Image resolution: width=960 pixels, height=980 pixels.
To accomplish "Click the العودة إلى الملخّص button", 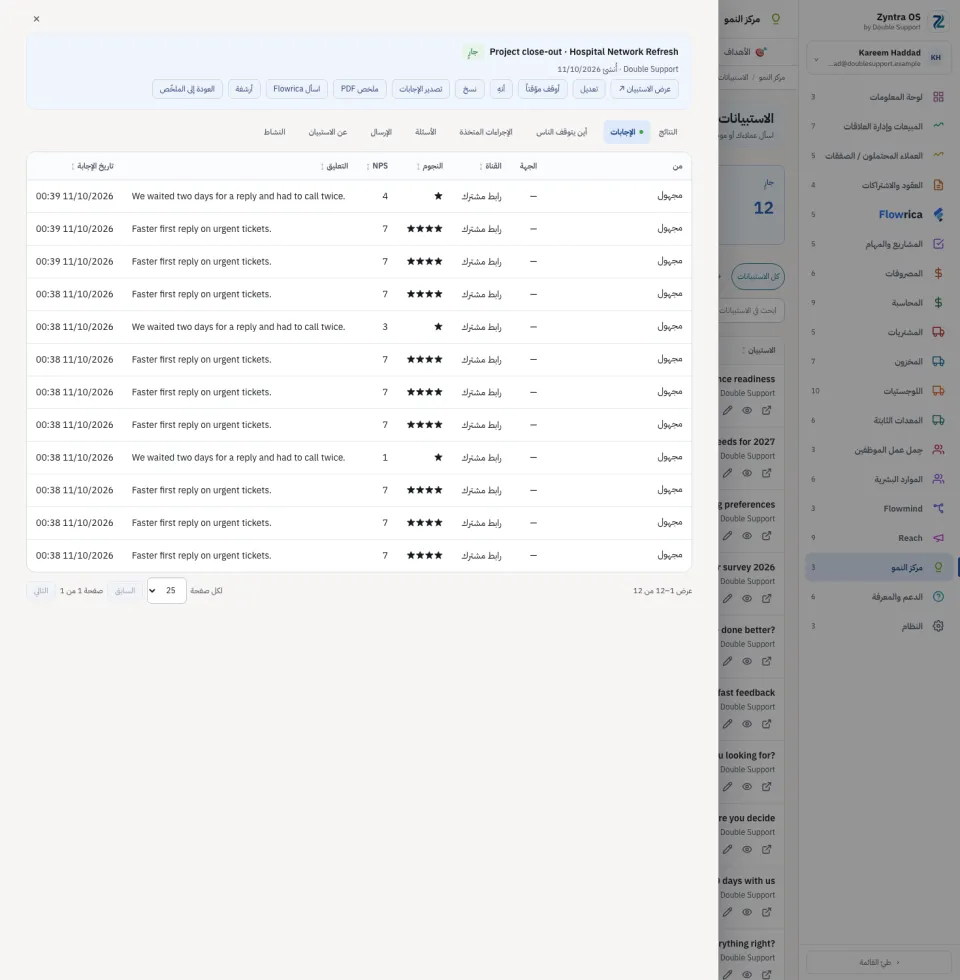I will (187, 89).
